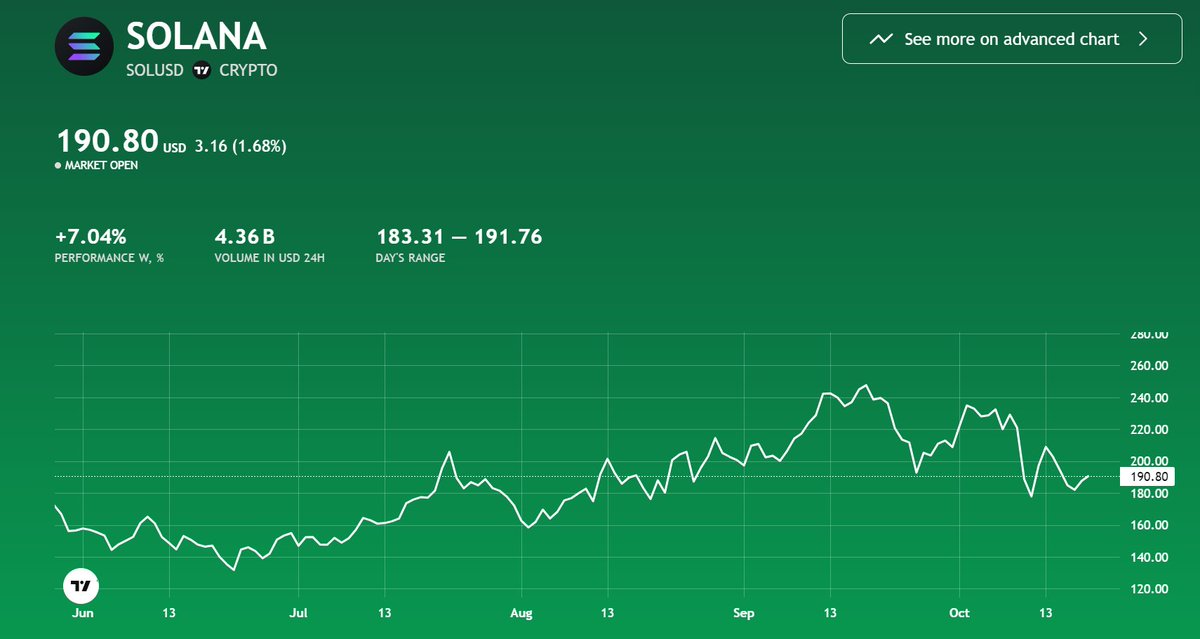Click the USD currency label beside price
Viewport: 1200px width, 639px height.
tap(175, 148)
